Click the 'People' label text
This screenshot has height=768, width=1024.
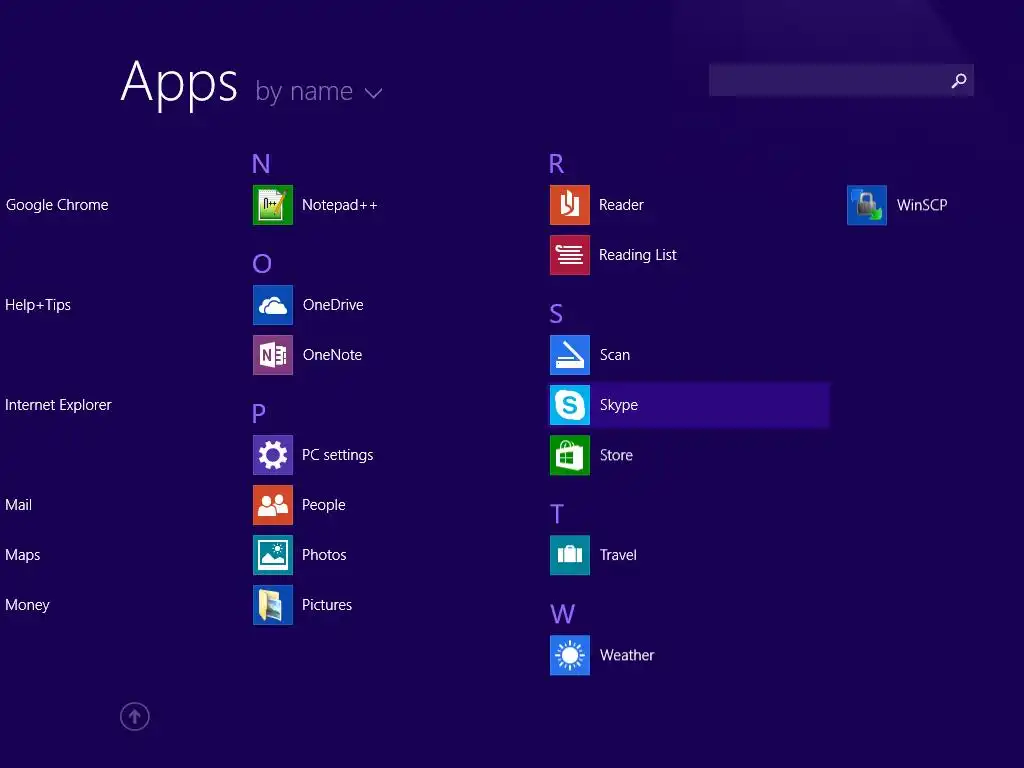(x=323, y=505)
